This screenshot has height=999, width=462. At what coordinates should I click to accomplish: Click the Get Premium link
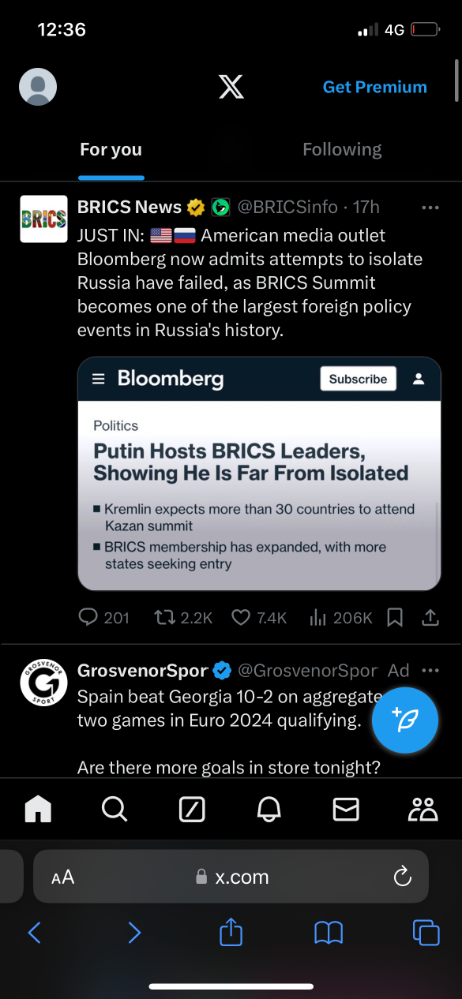(375, 87)
